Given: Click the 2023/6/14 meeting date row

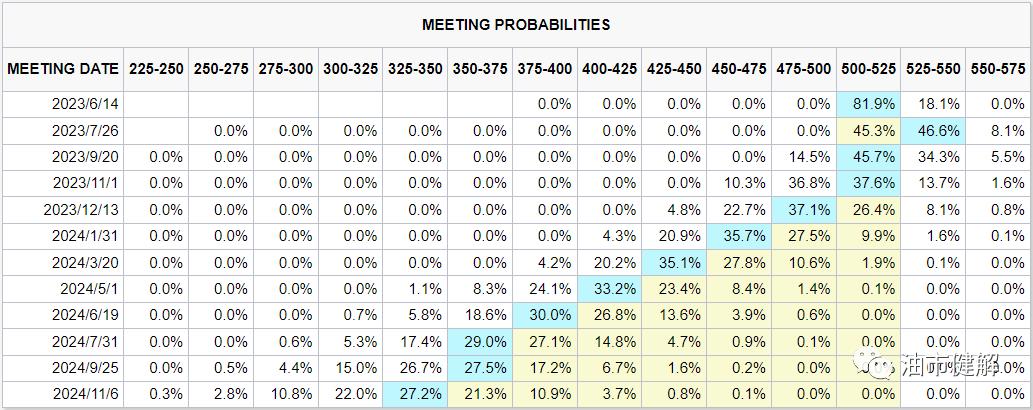Looking at the screenshot, I should pyautogui.click(x=87, y=104).
